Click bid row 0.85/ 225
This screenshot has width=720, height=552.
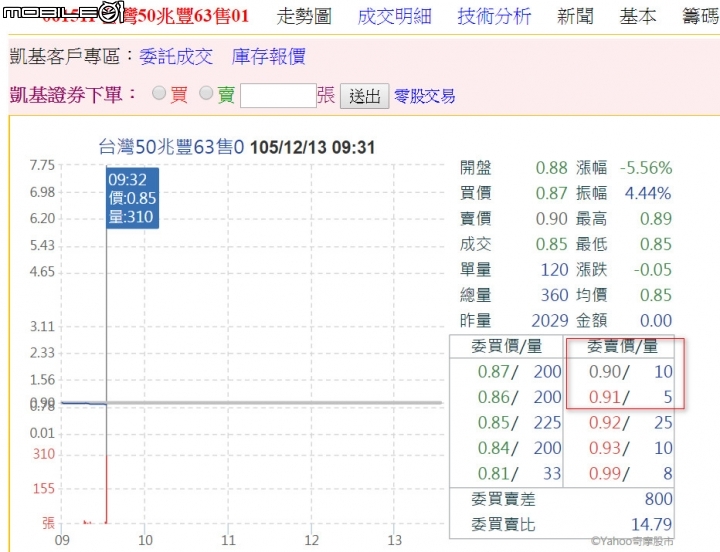pos(519,422)
